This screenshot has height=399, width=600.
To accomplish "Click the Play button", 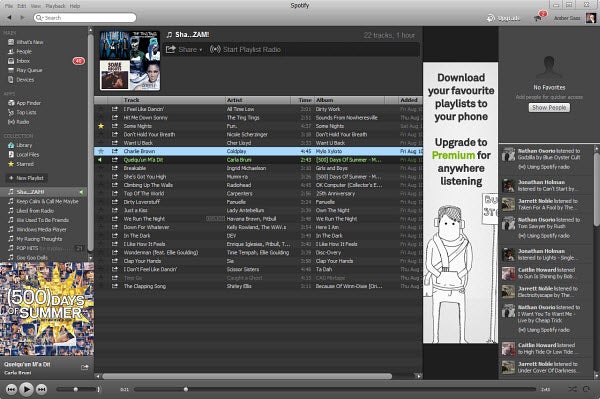I will tap(26, 389).
